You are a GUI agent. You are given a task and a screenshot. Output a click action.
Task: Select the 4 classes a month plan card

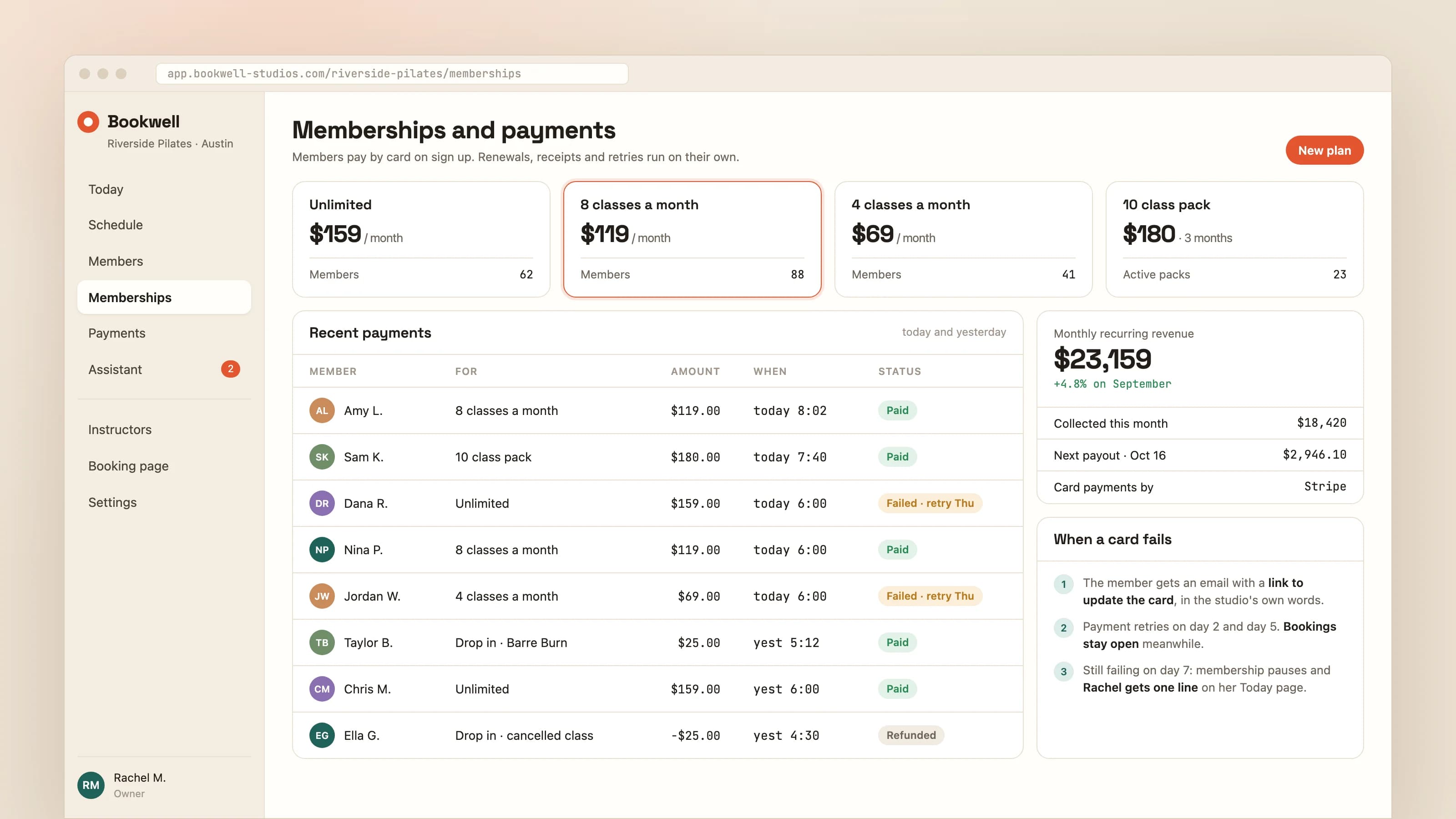click(963, 239)
